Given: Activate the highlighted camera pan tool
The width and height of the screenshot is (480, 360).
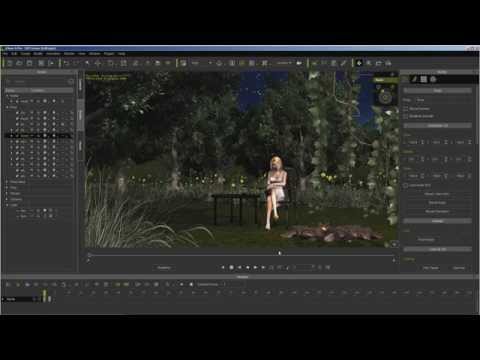Looking at the screenshot, I should pyautogui.click(x=359, y=63).
